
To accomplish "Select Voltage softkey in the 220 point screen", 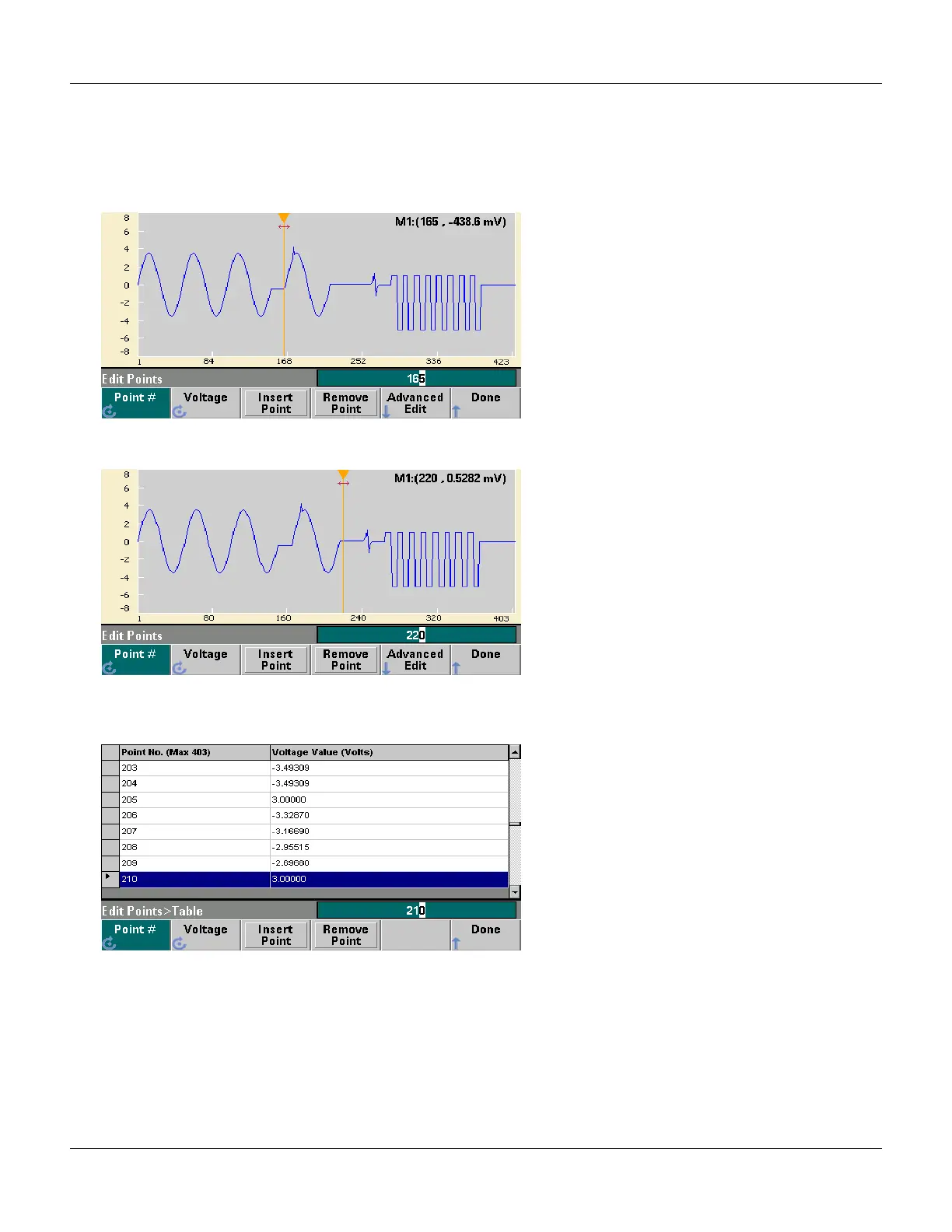I will 205,660.
